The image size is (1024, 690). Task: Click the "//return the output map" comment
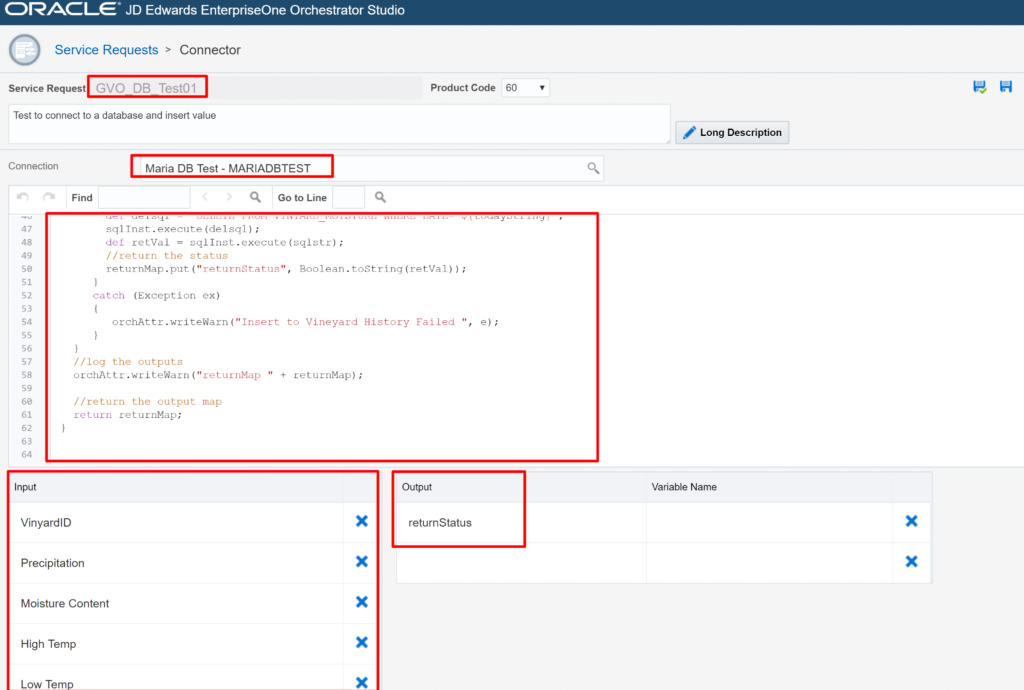point(148,401)
